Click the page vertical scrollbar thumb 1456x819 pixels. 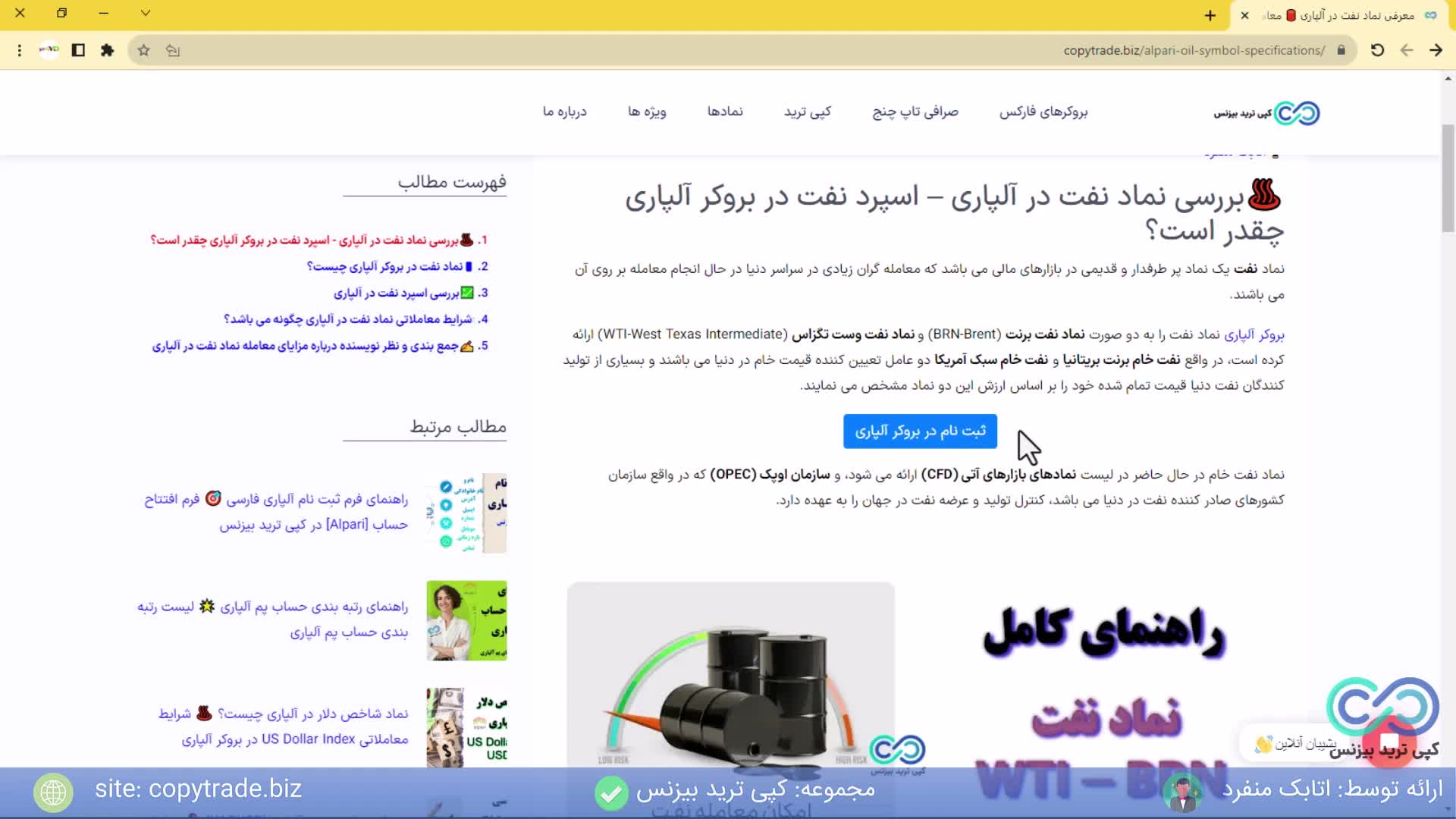tap(1448, 178)
